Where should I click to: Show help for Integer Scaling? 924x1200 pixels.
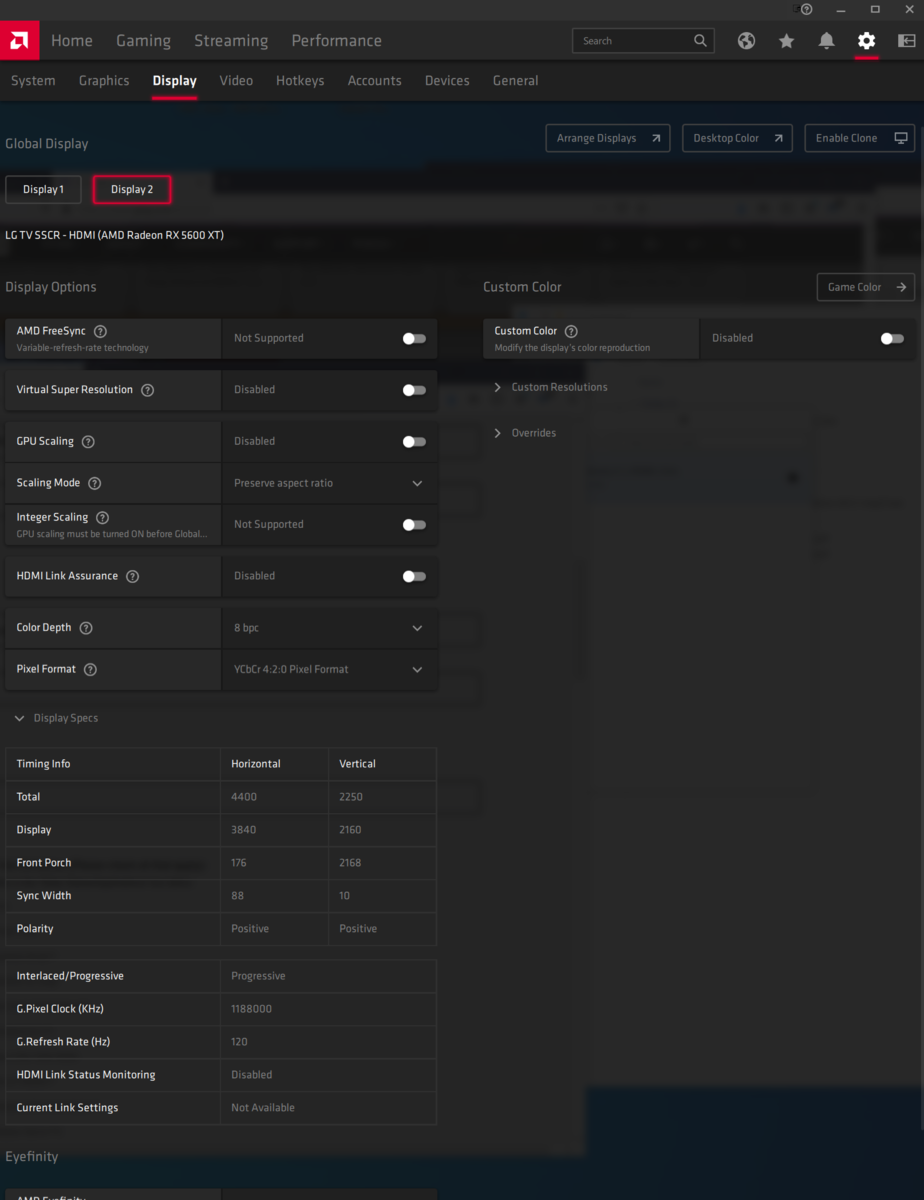(x=102, y=517)
